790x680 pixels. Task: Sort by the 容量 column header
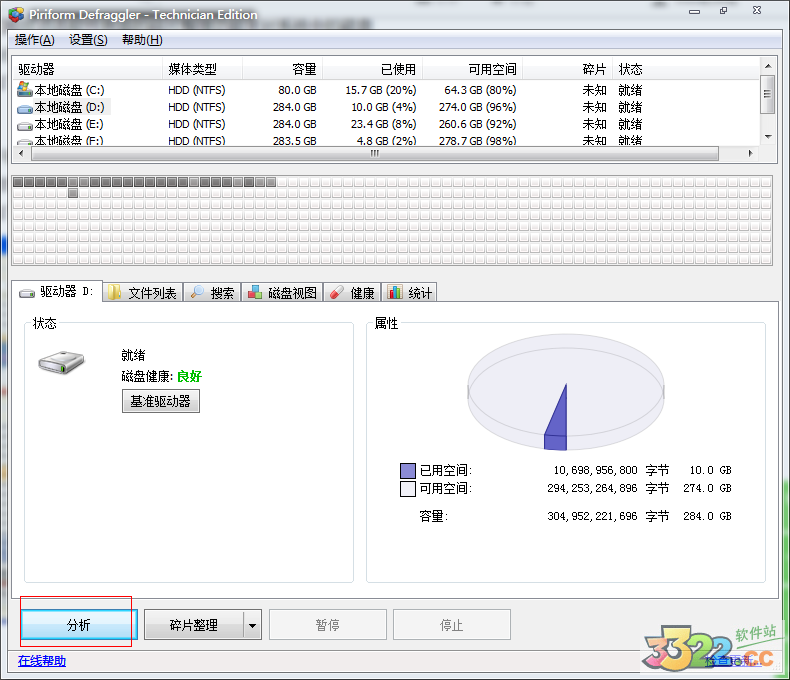(x=283, y=69)
